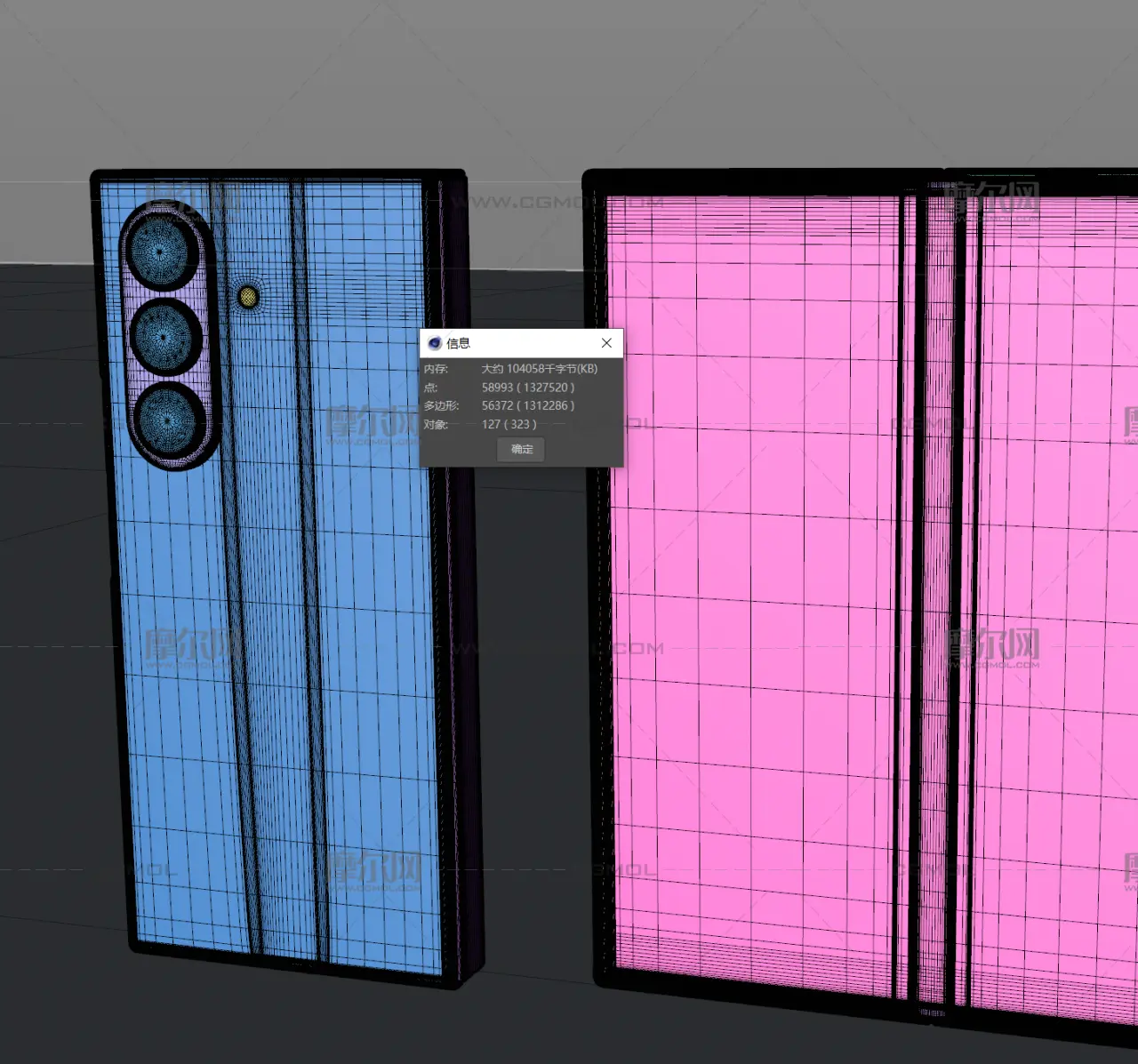This screenshot has height=1064, width=1138.
Task: Click the 内存 label in the dialog
Action: pos(436,369)
